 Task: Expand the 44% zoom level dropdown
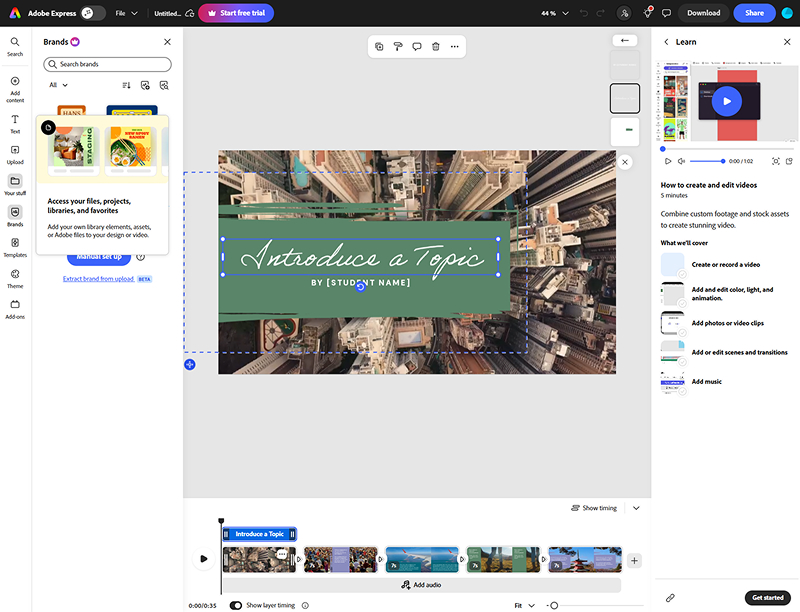point(555,14)
